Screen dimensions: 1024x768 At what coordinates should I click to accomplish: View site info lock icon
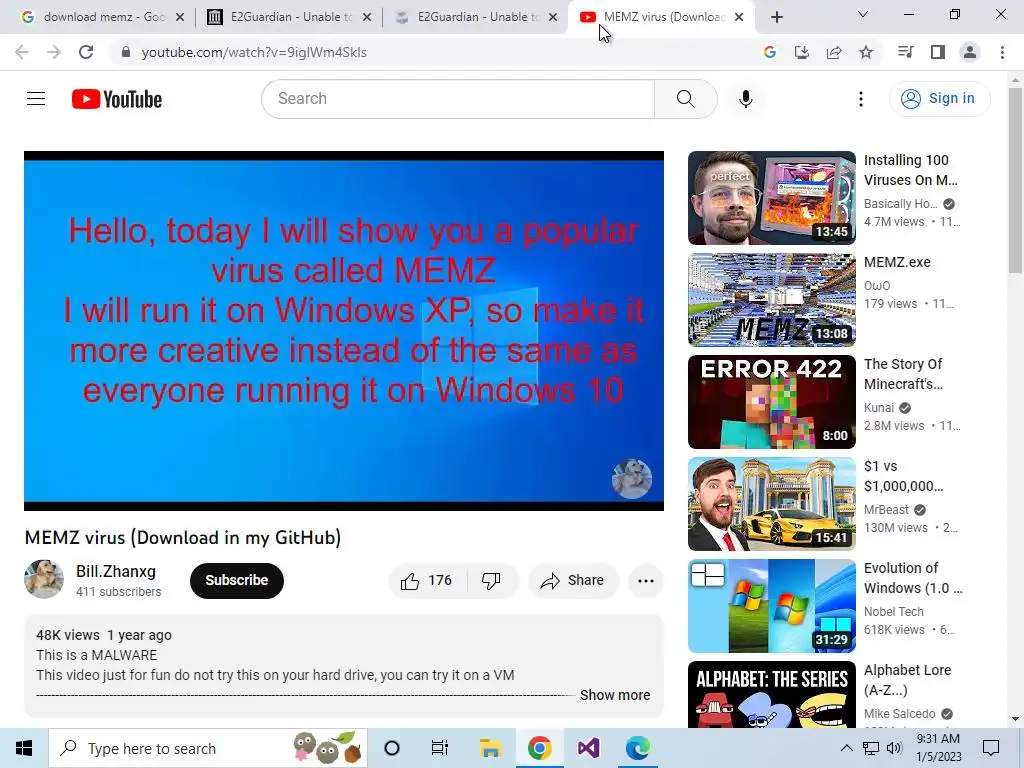(x=126, y=52)
